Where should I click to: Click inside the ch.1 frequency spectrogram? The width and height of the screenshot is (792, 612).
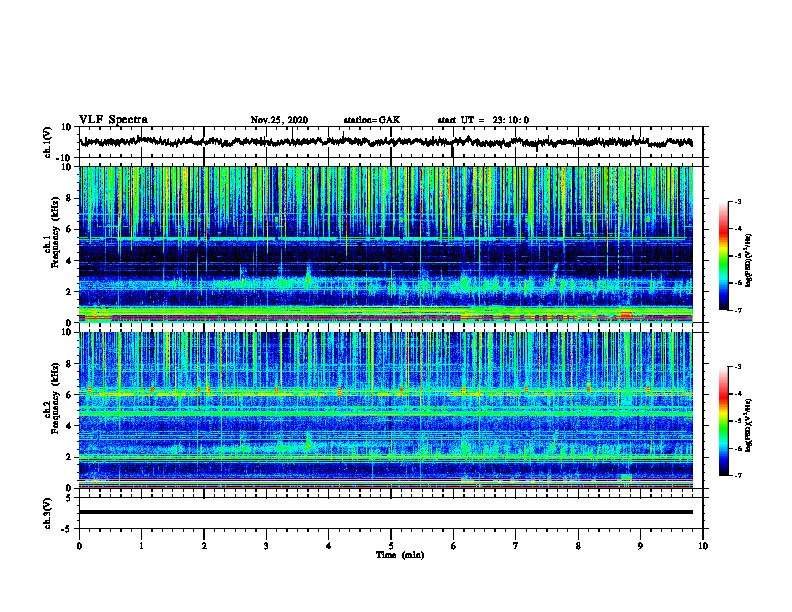click(x=386, y=244)
